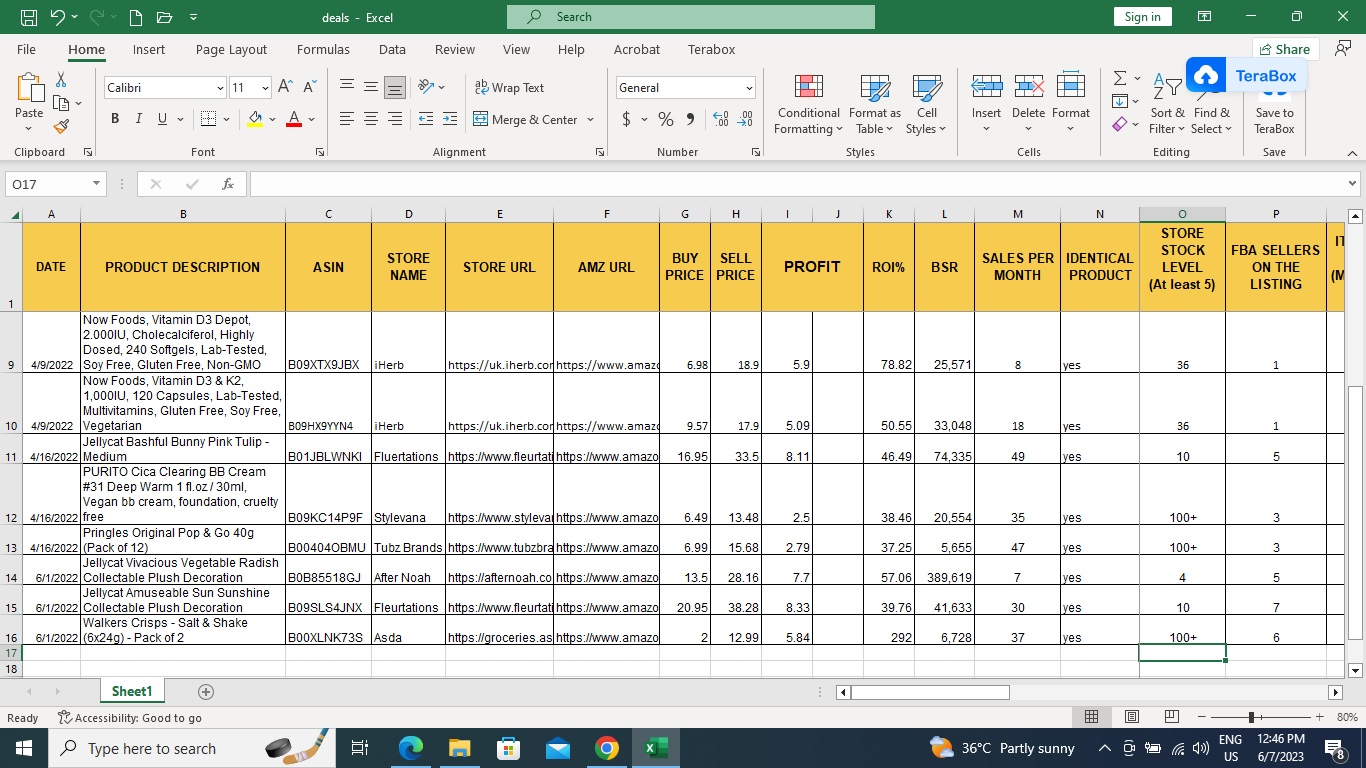Screen dimensions: 1366x768
Task: Save the workbook using the Save icon
Action: click(29, 17)
